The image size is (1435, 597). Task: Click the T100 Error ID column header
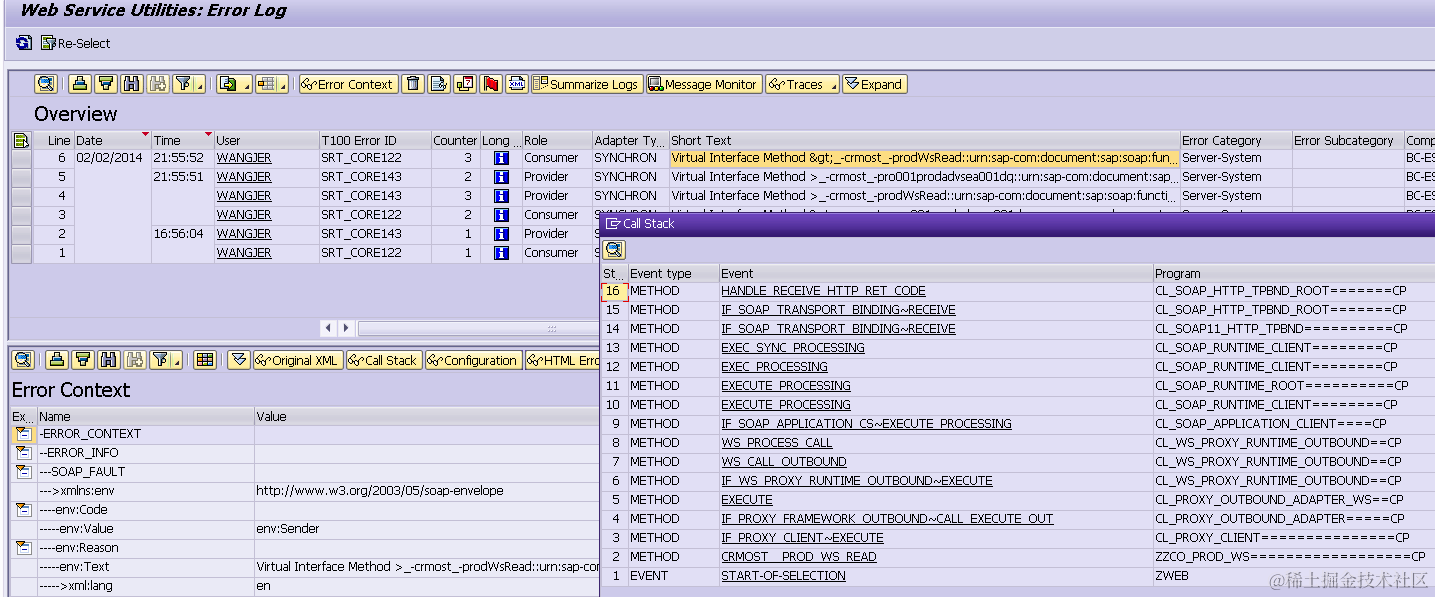pyautogui.click(x=374, y=140)
